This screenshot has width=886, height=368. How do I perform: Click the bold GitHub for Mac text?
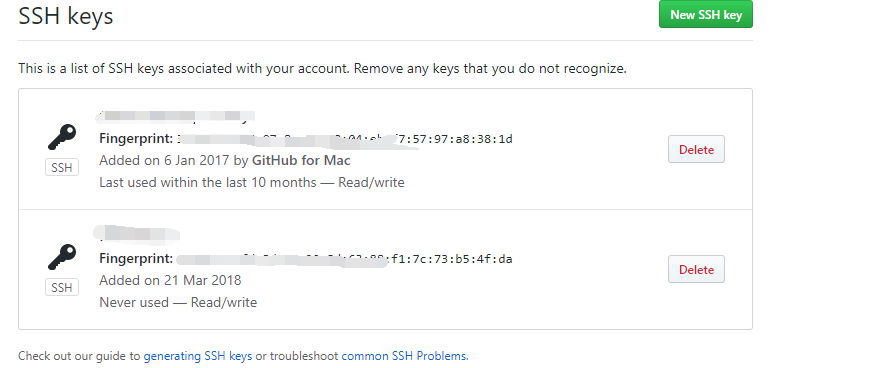pyautogui.click(x=301, y=161)
